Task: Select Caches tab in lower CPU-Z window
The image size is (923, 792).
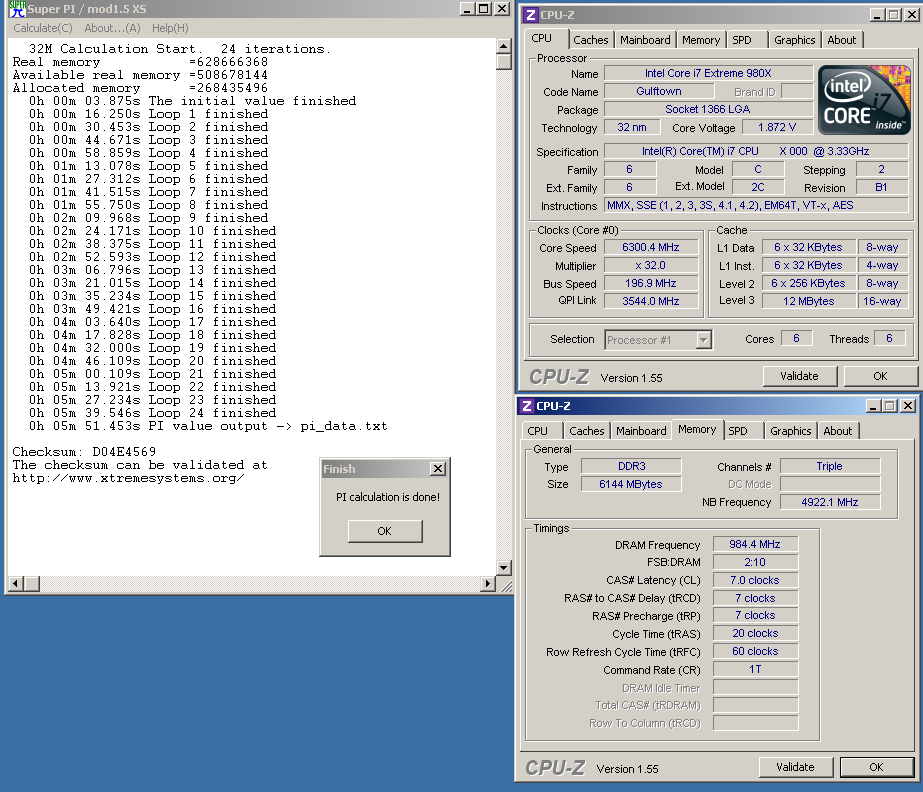Action: (586, 431)
